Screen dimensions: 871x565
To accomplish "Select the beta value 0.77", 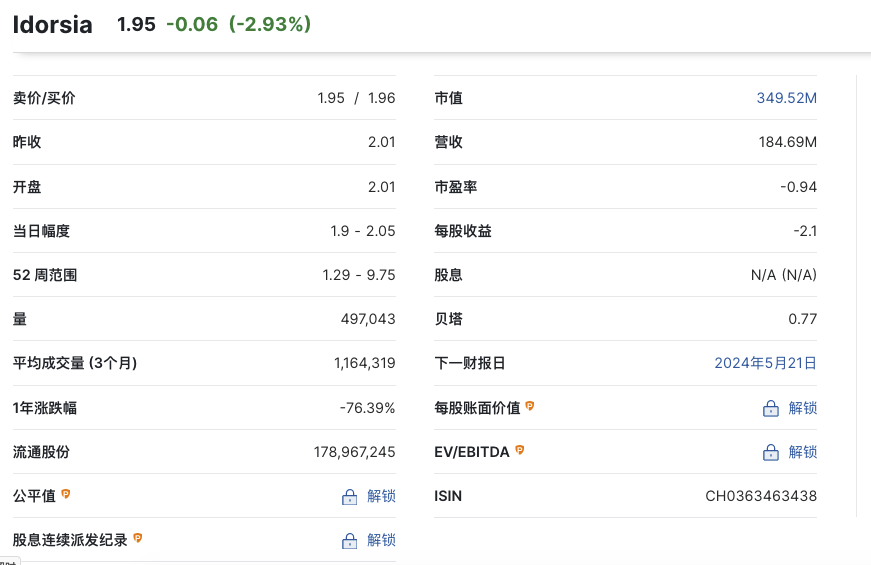I will click(803, 319).
